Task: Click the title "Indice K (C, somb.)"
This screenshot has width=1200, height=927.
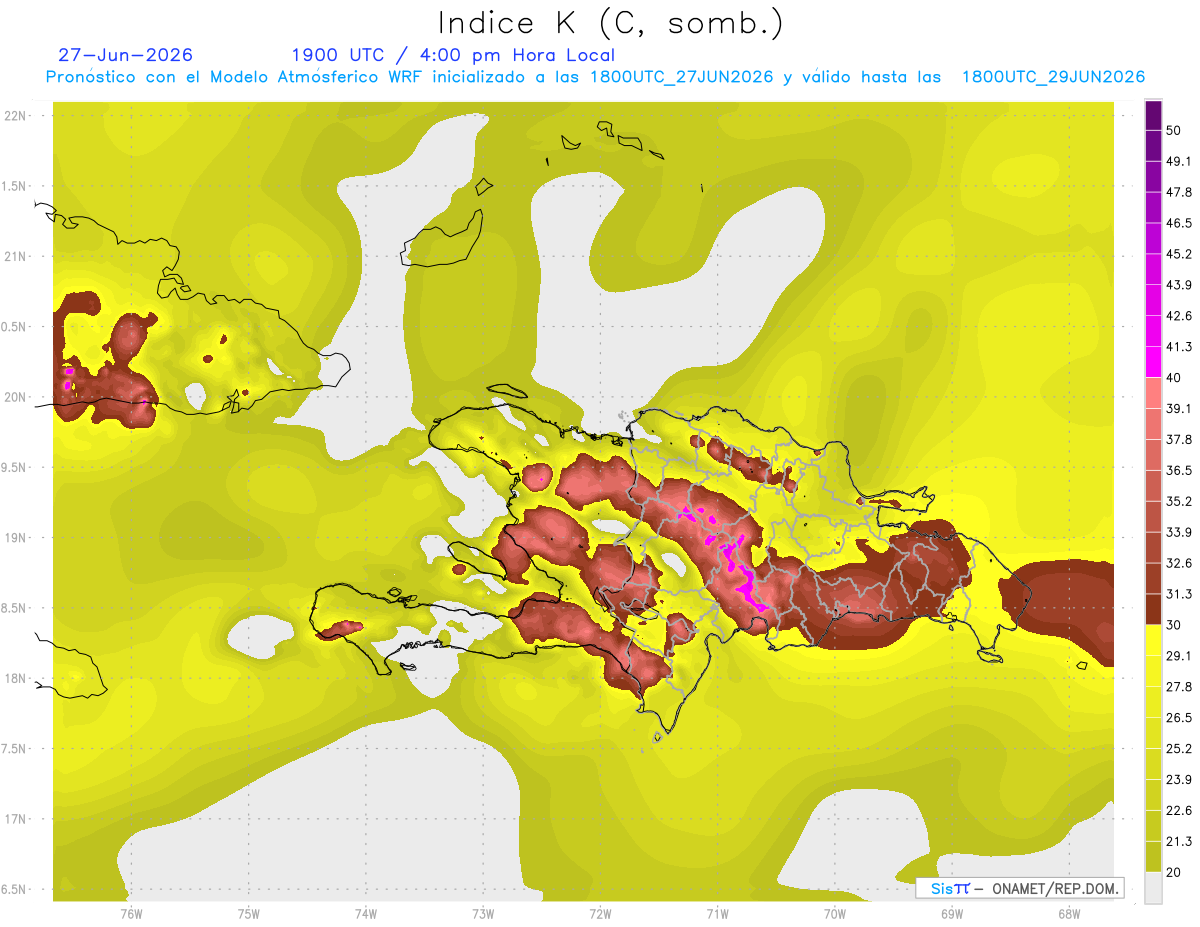Action: (x=611, y=23)
